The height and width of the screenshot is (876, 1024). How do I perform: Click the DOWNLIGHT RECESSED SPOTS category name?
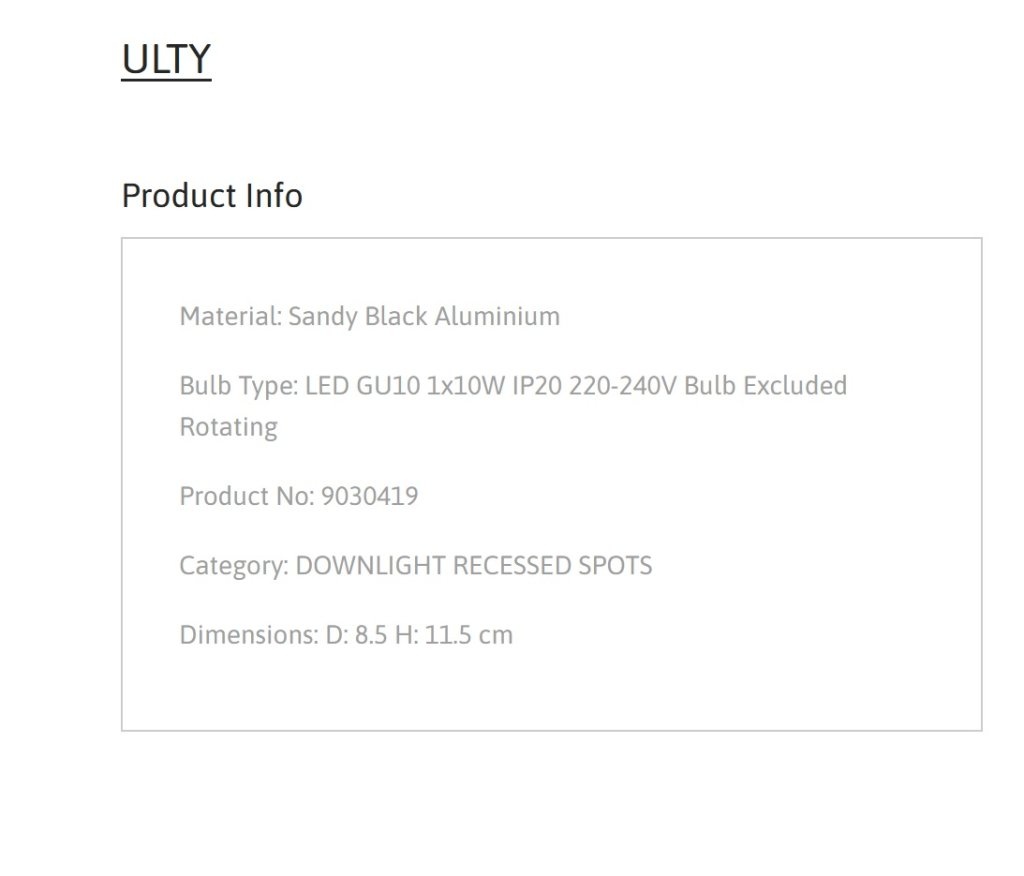point(473,566)
